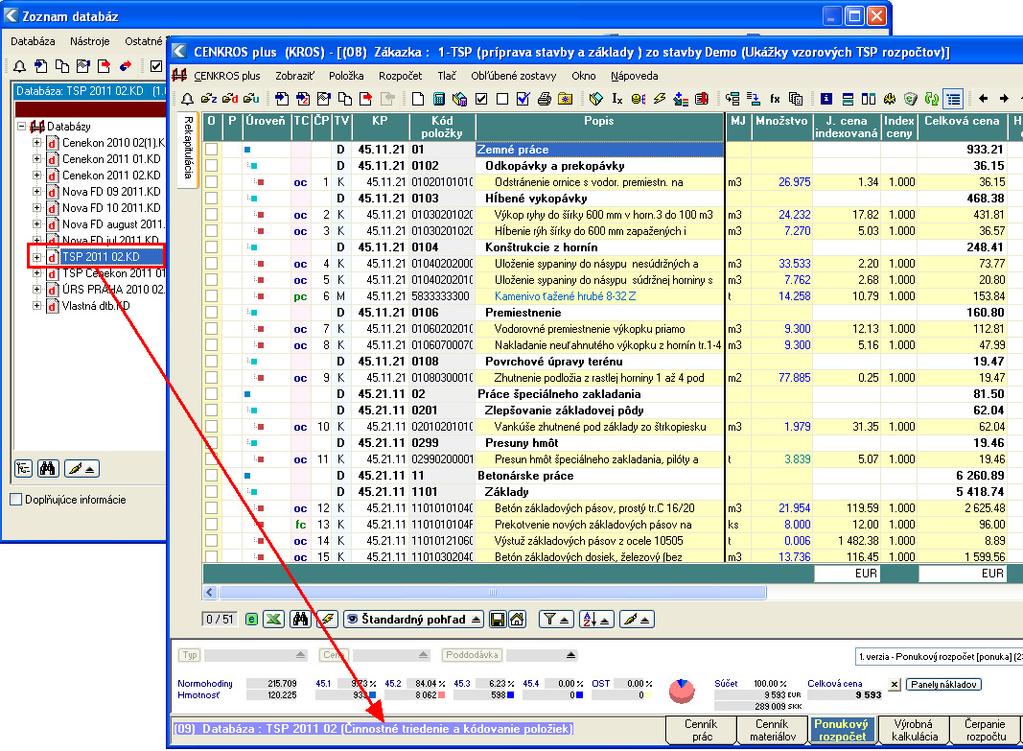Click the copy documents icon in CENKROS toolbar

pos(344,99)
